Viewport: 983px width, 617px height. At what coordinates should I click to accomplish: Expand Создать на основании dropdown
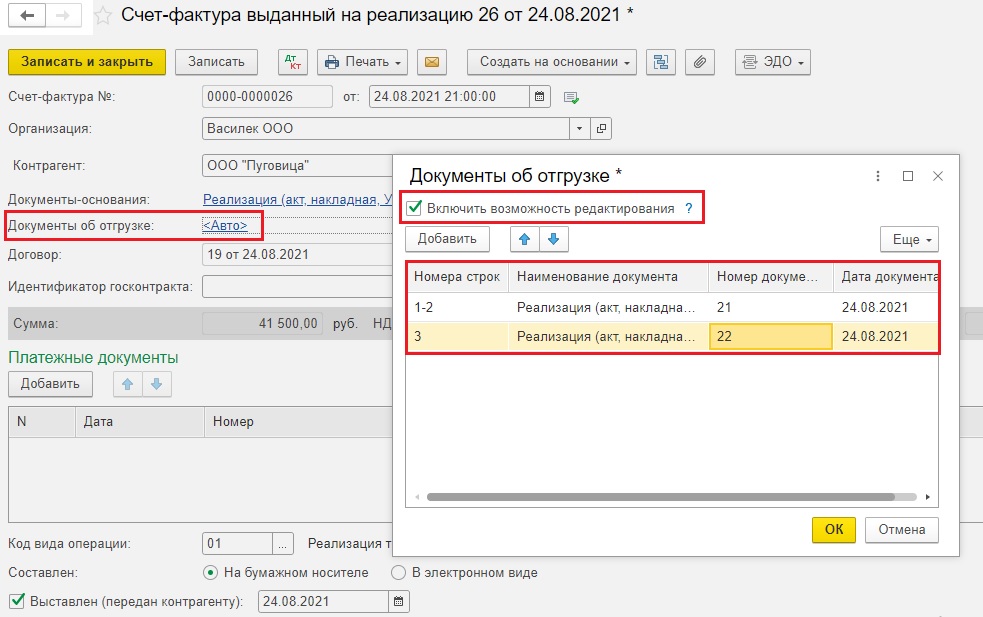click(x=552, y=62)
